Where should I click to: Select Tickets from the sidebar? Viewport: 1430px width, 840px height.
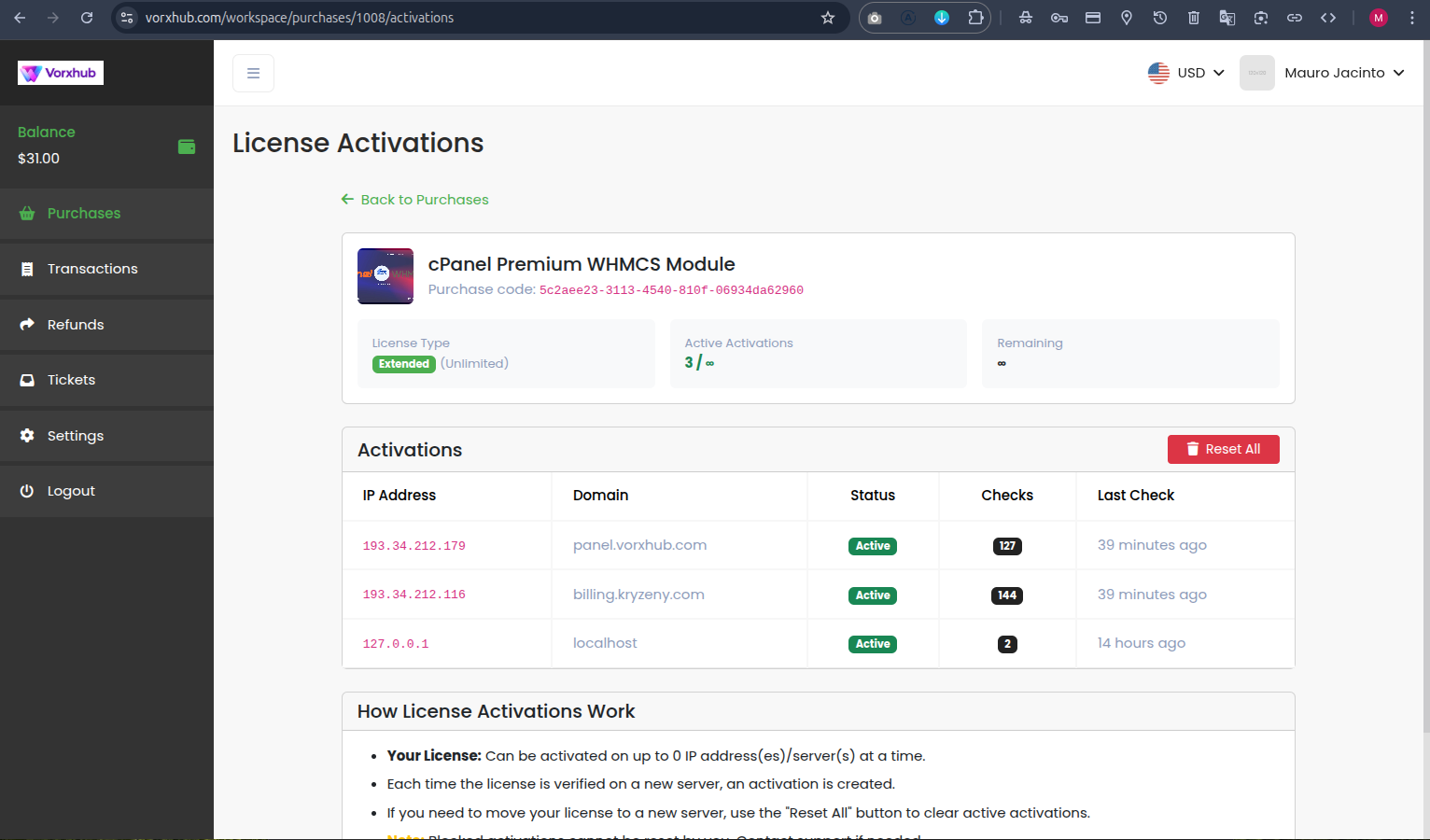click(x=71, y=380)
